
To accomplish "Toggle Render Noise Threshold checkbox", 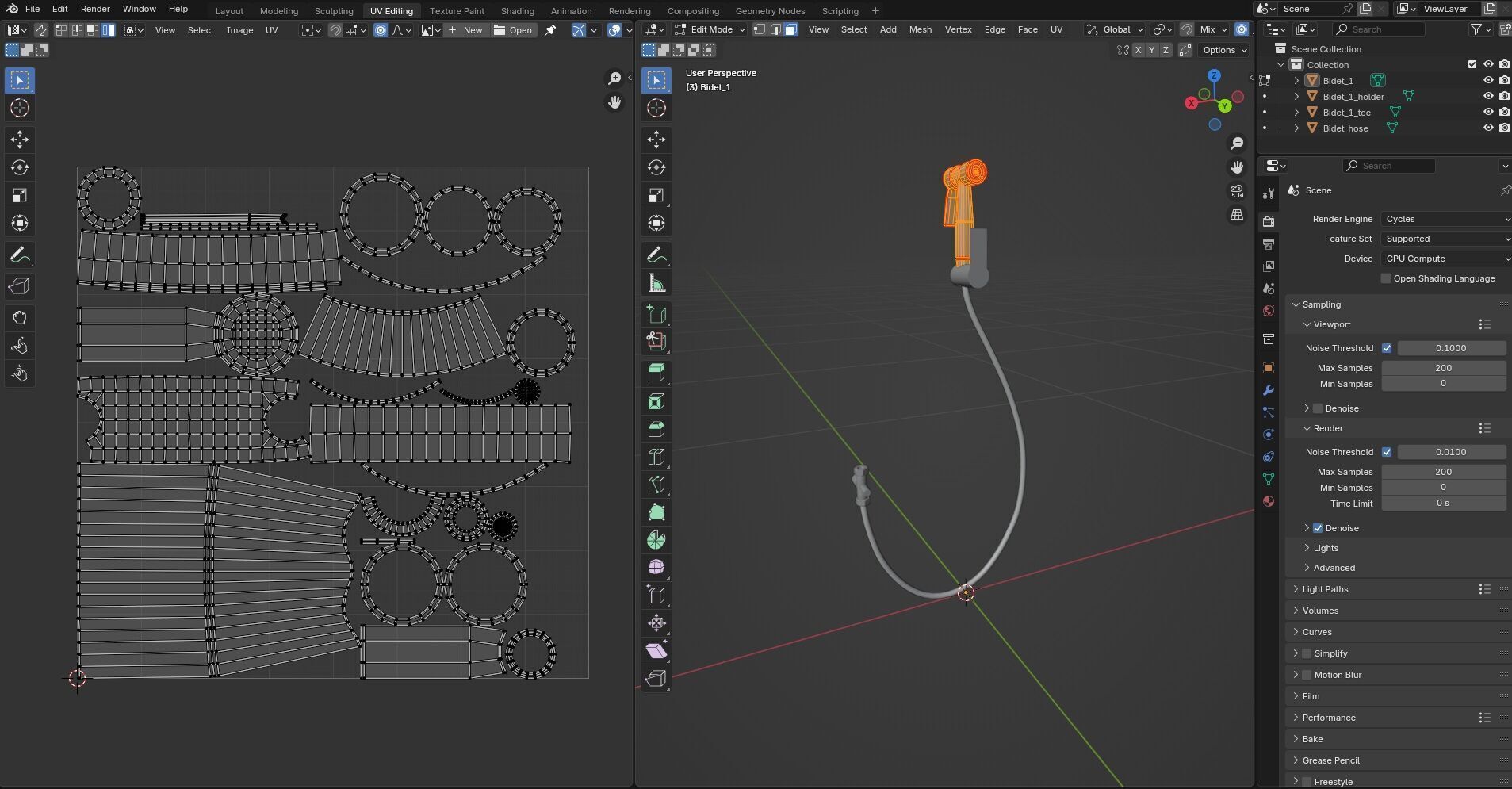I will [x=1387, y=452].
